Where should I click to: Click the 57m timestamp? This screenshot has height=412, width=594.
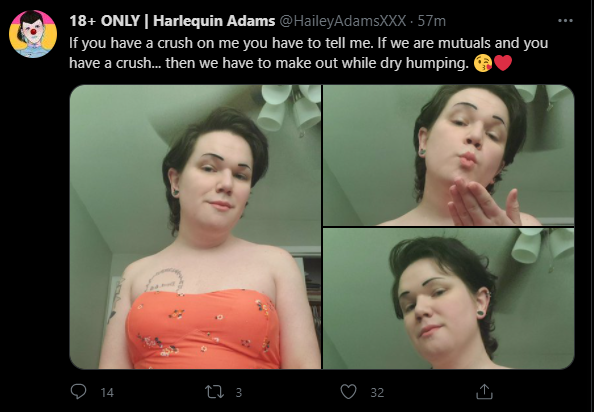click(431, 21)
